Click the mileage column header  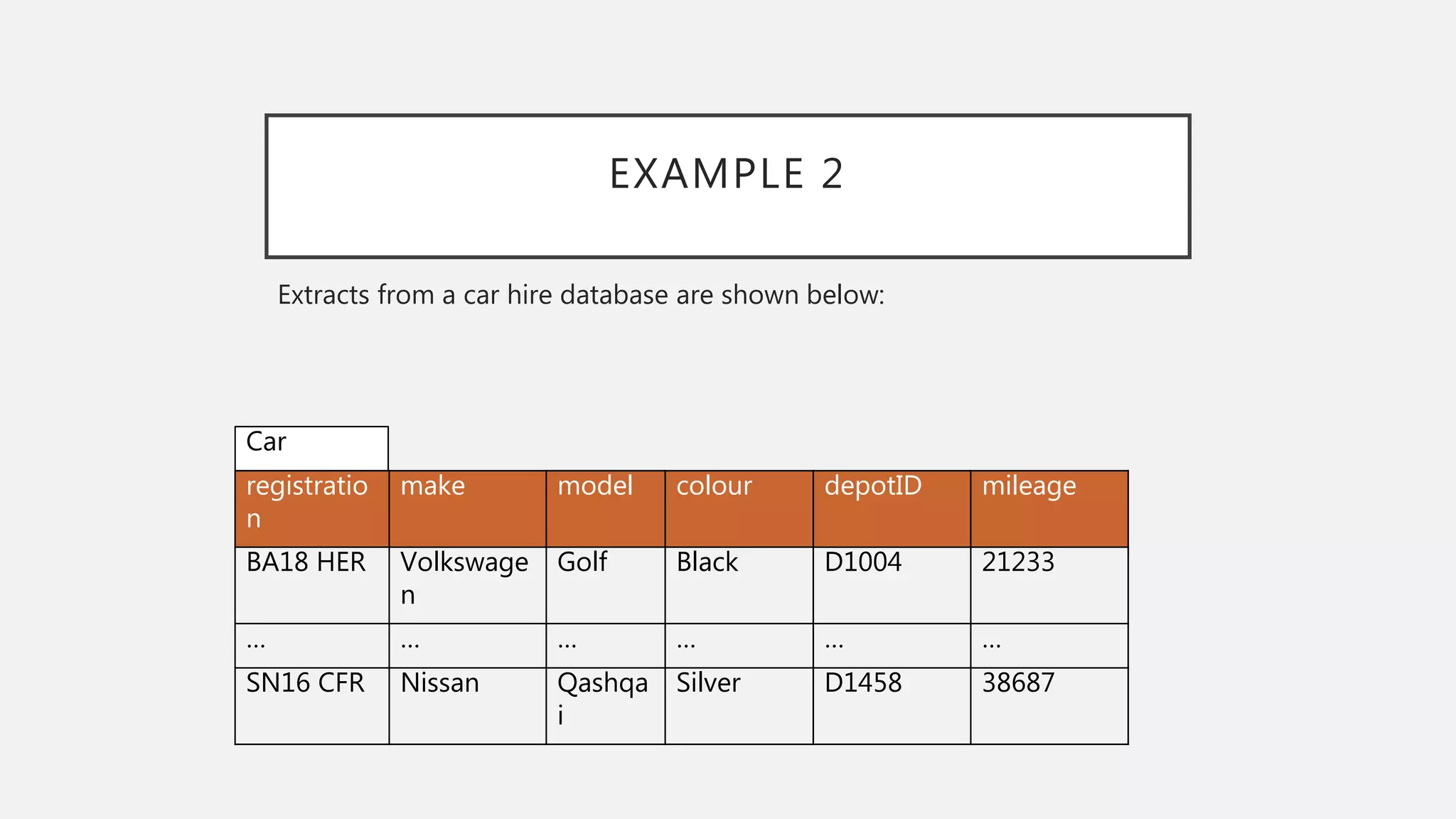[1049, 509]
